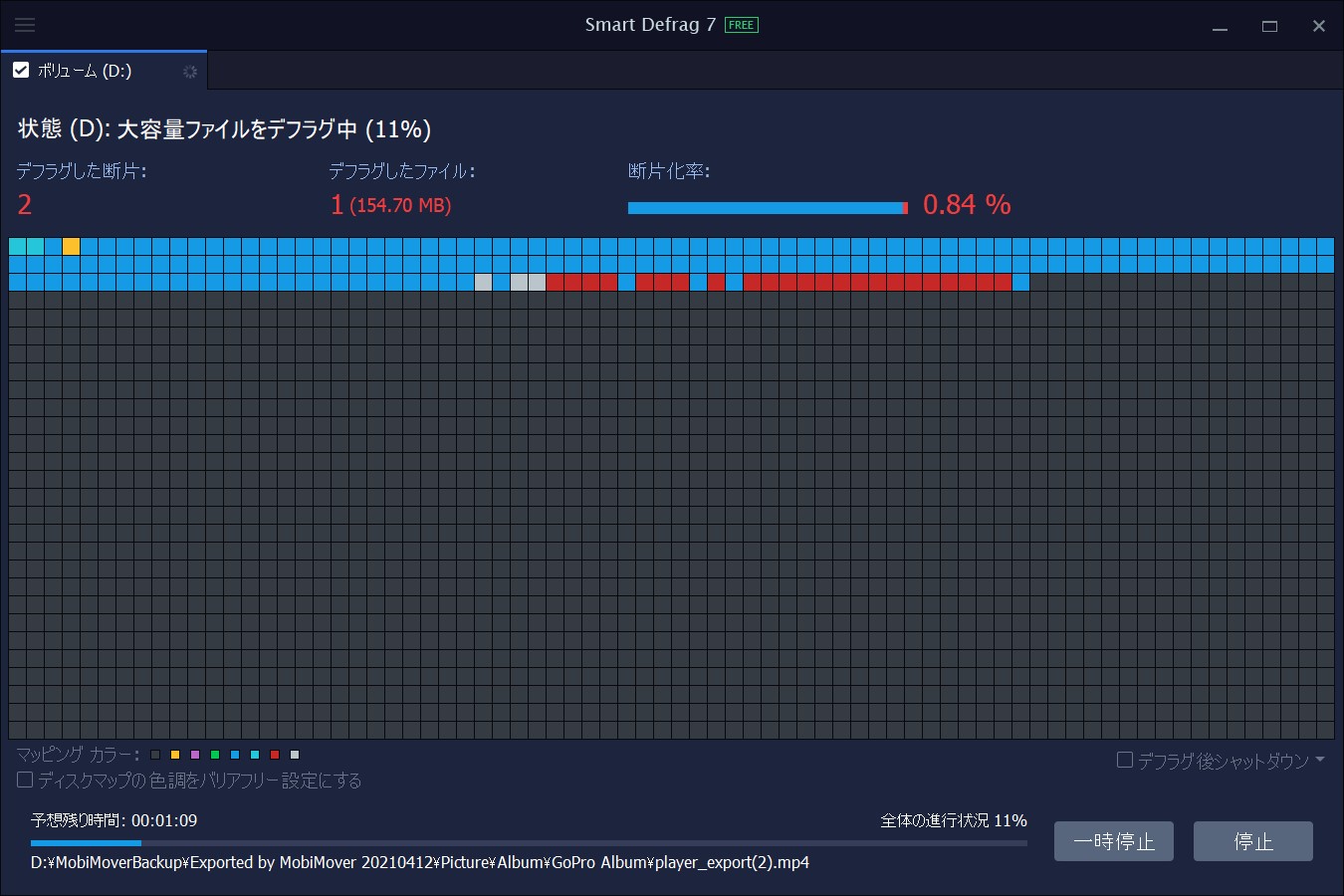Select the blue mapping color swatch
The height and width of the screenshot is (896, 1344).
235,755
